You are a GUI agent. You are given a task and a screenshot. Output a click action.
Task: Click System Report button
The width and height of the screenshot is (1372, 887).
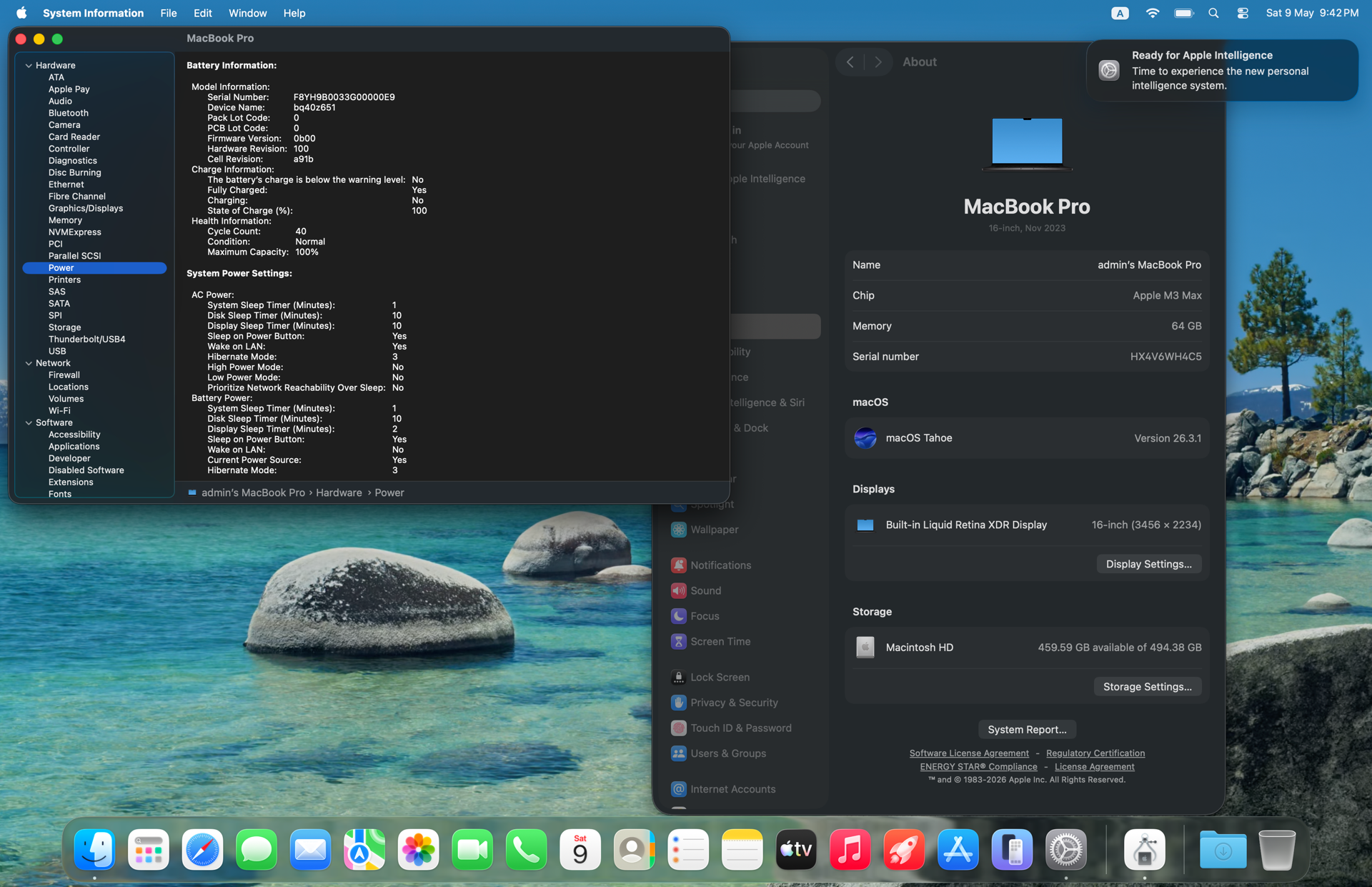click(1027, 729)
